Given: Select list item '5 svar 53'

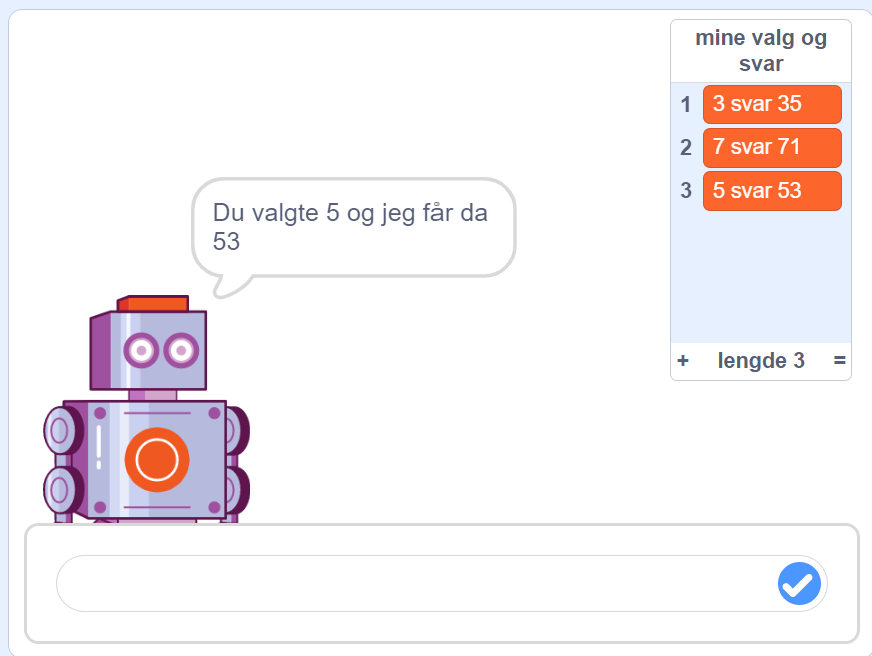Looking at the screenshot, I should pyautogui.click(x=772, y=190).
